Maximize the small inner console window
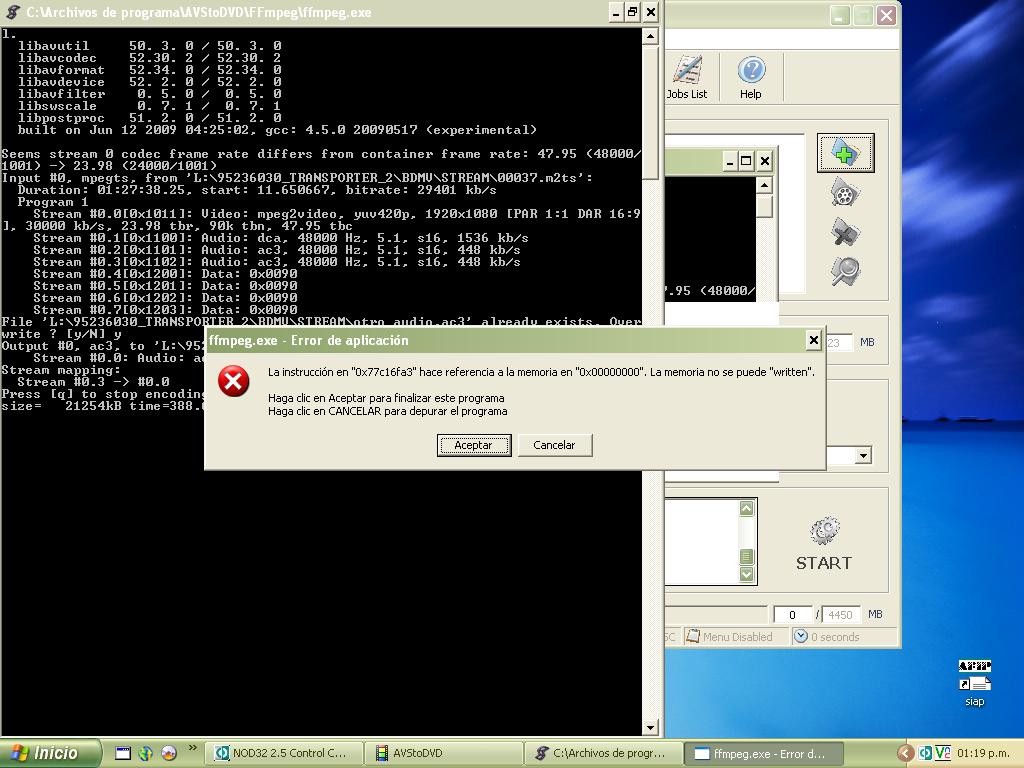Image resolution: width=1024 pixels, height=768 pixels. tap(746, 161)
